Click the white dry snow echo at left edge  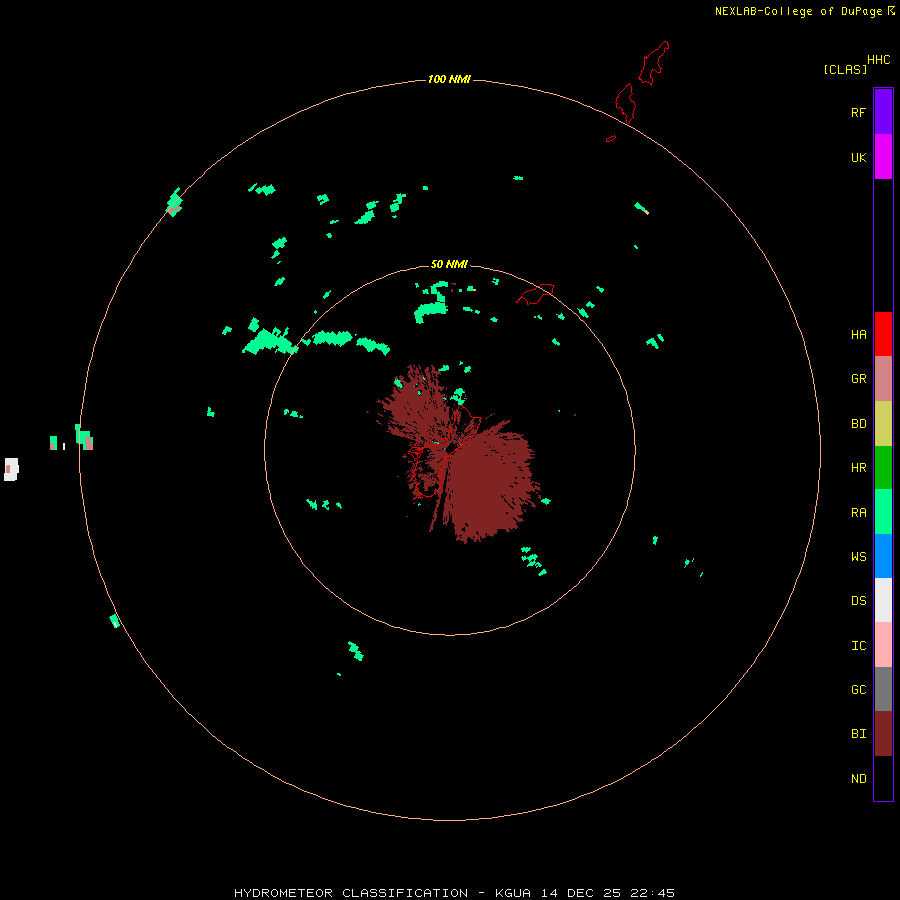coord(11,469)
